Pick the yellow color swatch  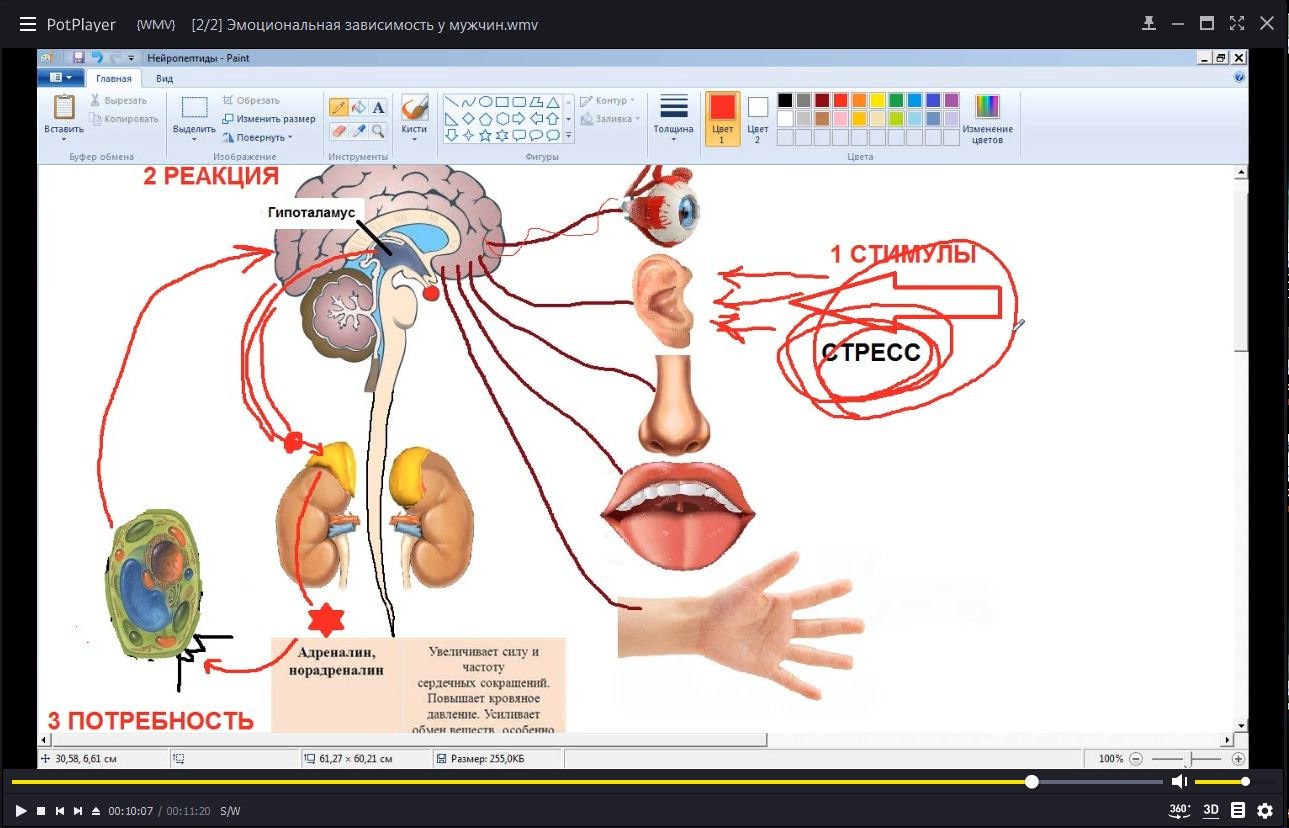point(877,100)
